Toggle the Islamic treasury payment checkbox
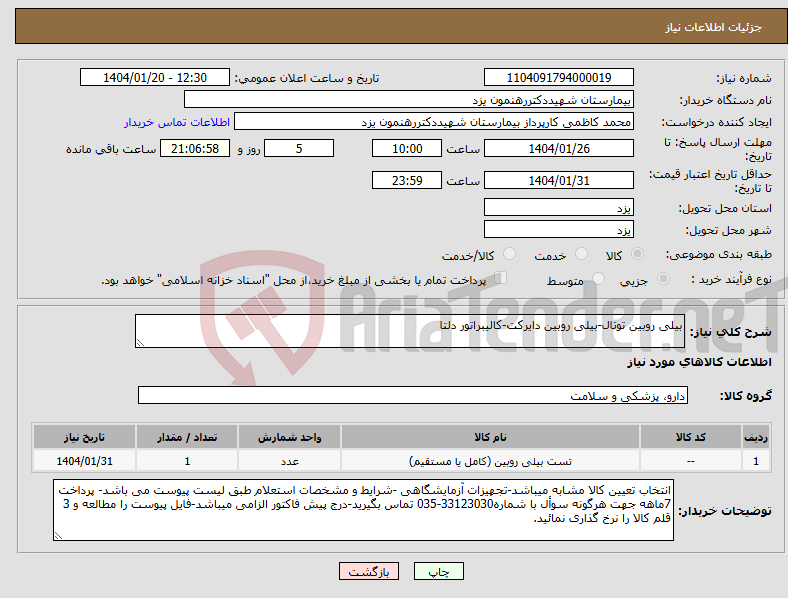 (x=501, y=278)
